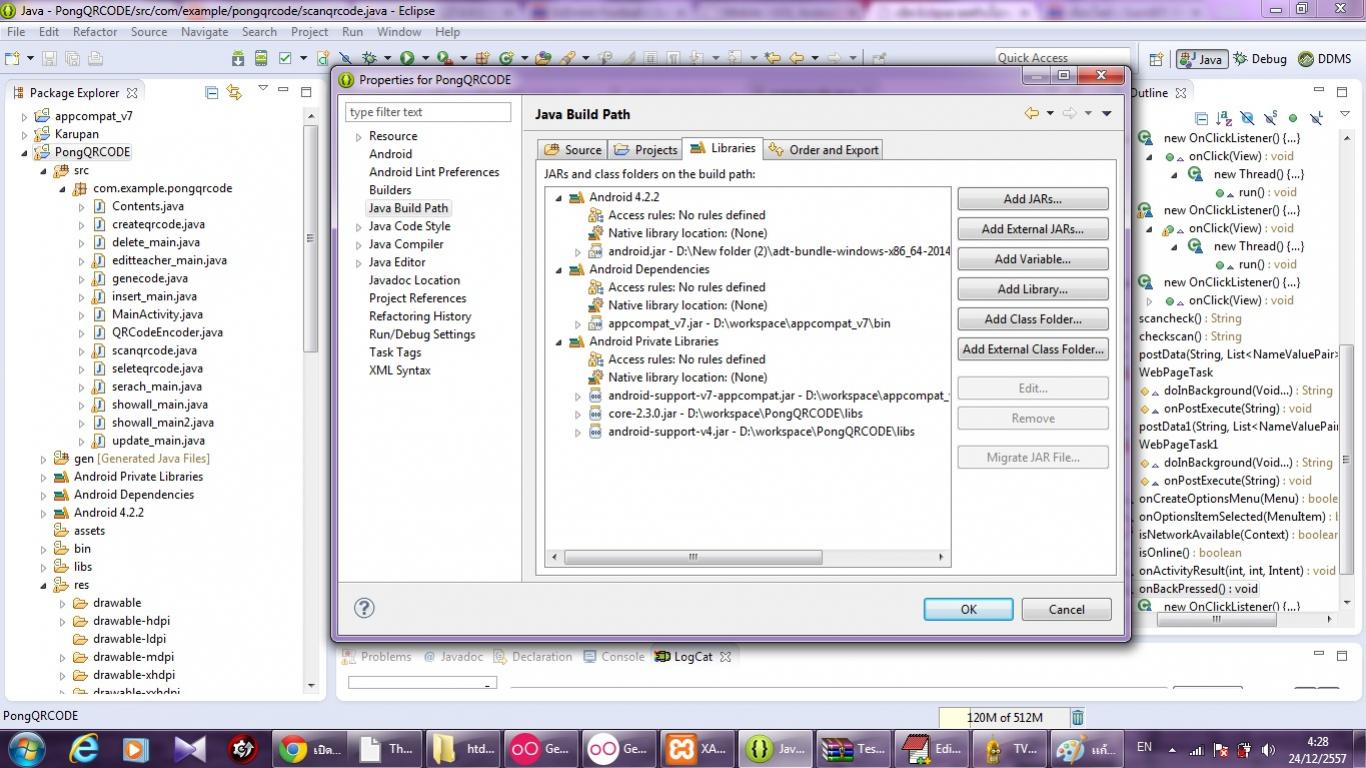Open the Source tab
Viewport: 1366px width, 768px height.
click(573, 150)
